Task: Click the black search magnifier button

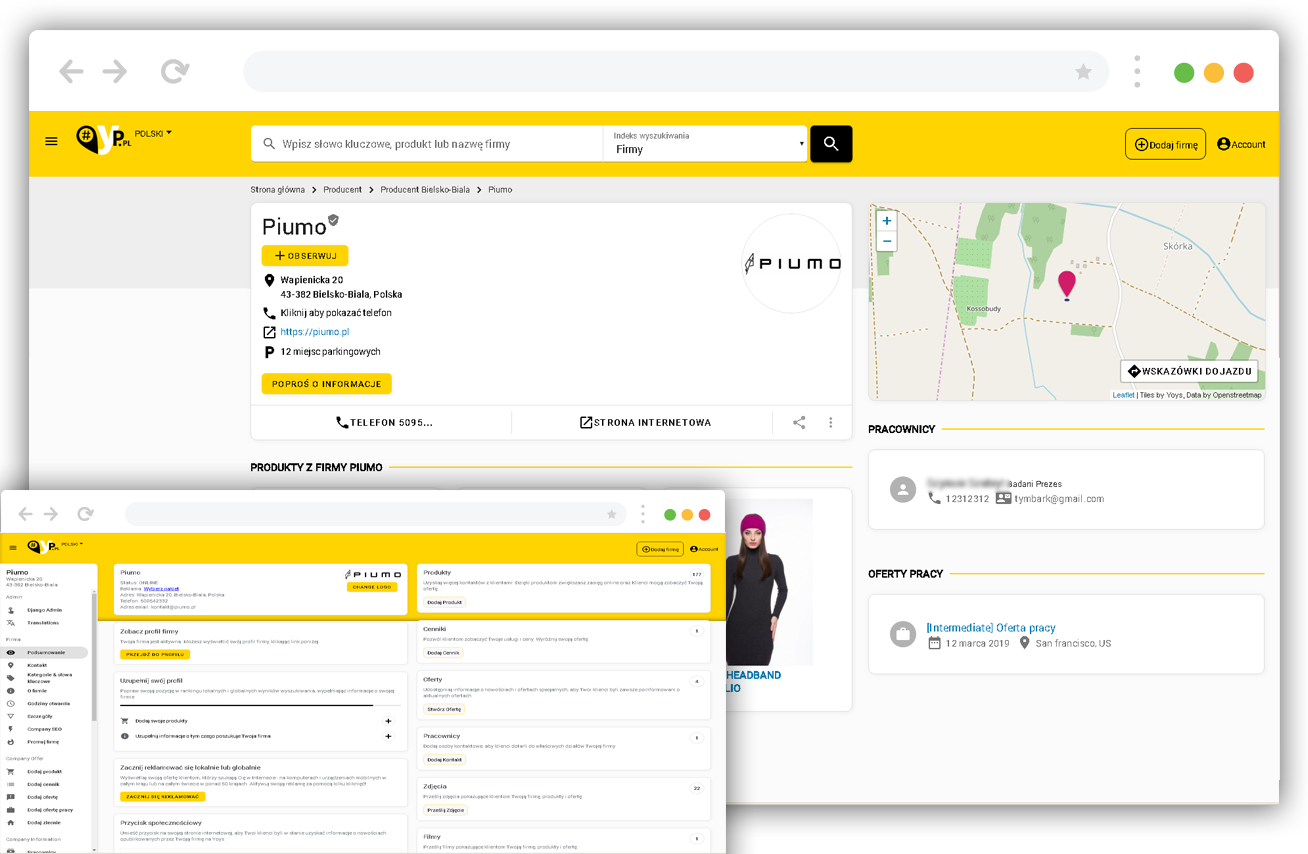Action: [831, 144]
